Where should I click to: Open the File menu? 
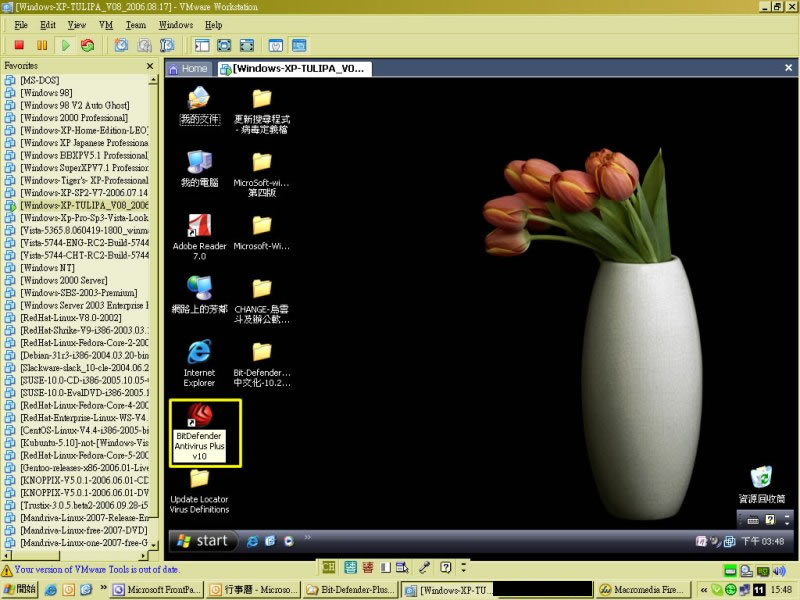click(x=21, y=25)
